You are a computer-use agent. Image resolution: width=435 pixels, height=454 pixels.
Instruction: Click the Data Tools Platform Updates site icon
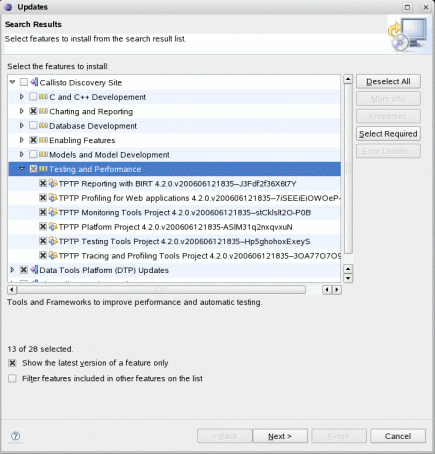coord(34,270)
